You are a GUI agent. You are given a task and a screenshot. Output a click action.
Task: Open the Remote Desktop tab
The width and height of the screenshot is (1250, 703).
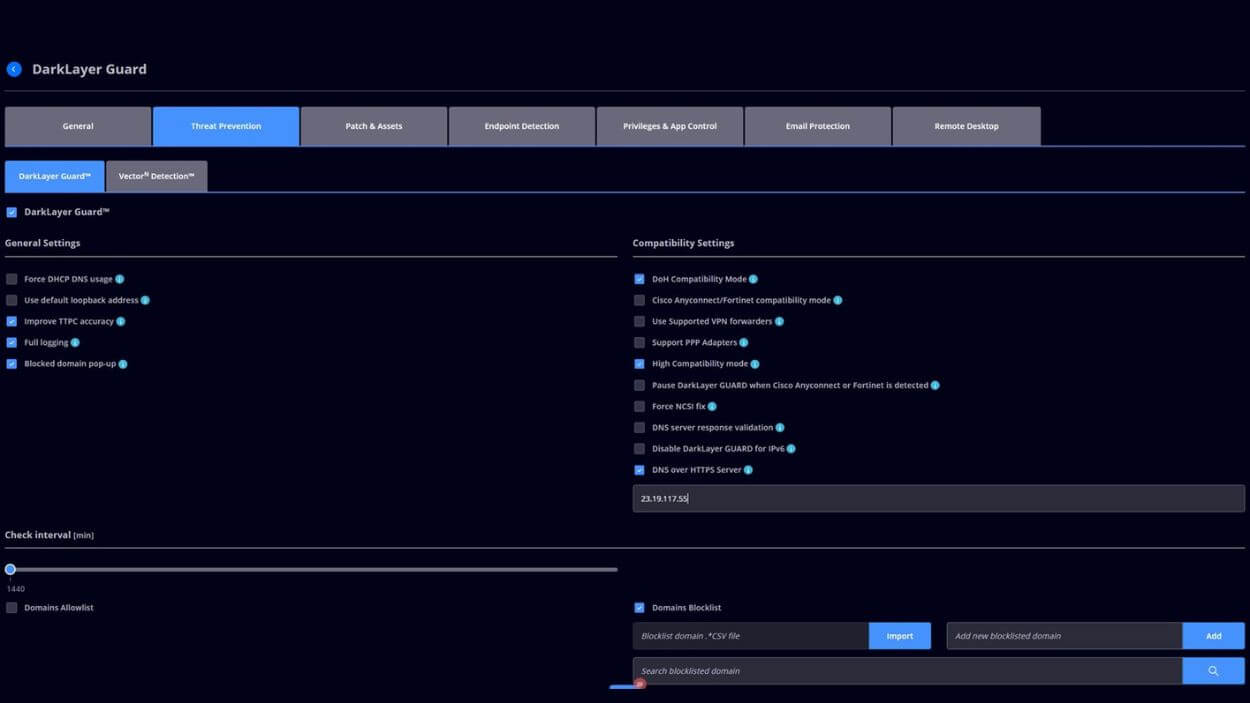click(x=966, y=126)
